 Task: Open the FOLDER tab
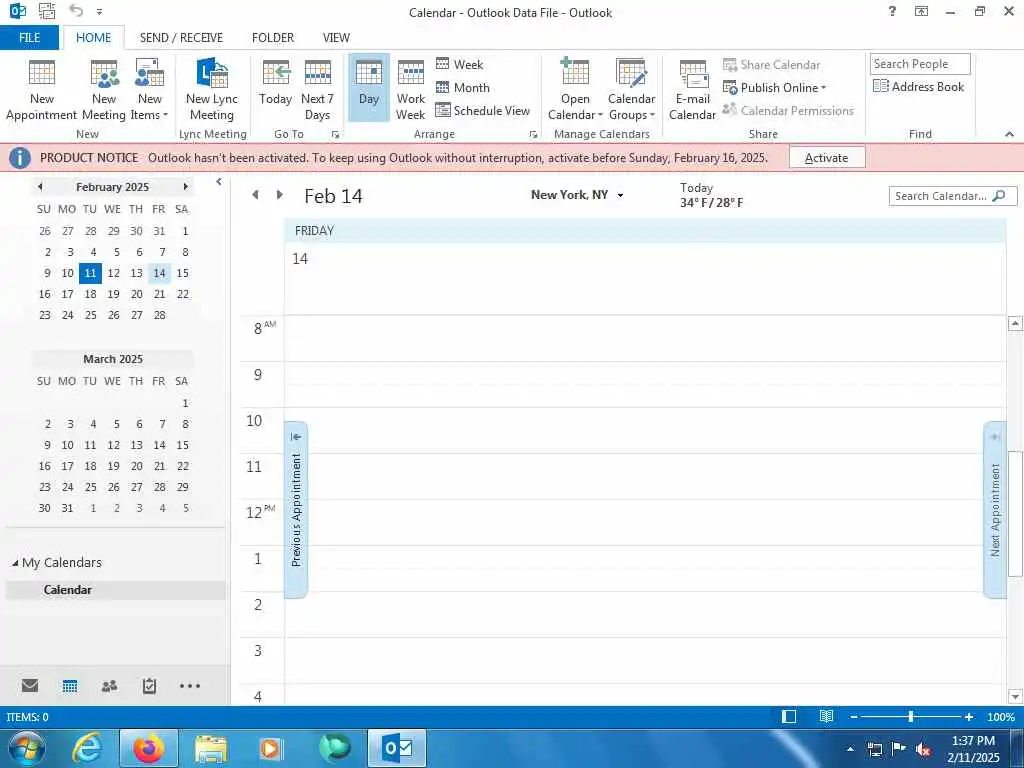pyautogui.click(x=273, y=37)
